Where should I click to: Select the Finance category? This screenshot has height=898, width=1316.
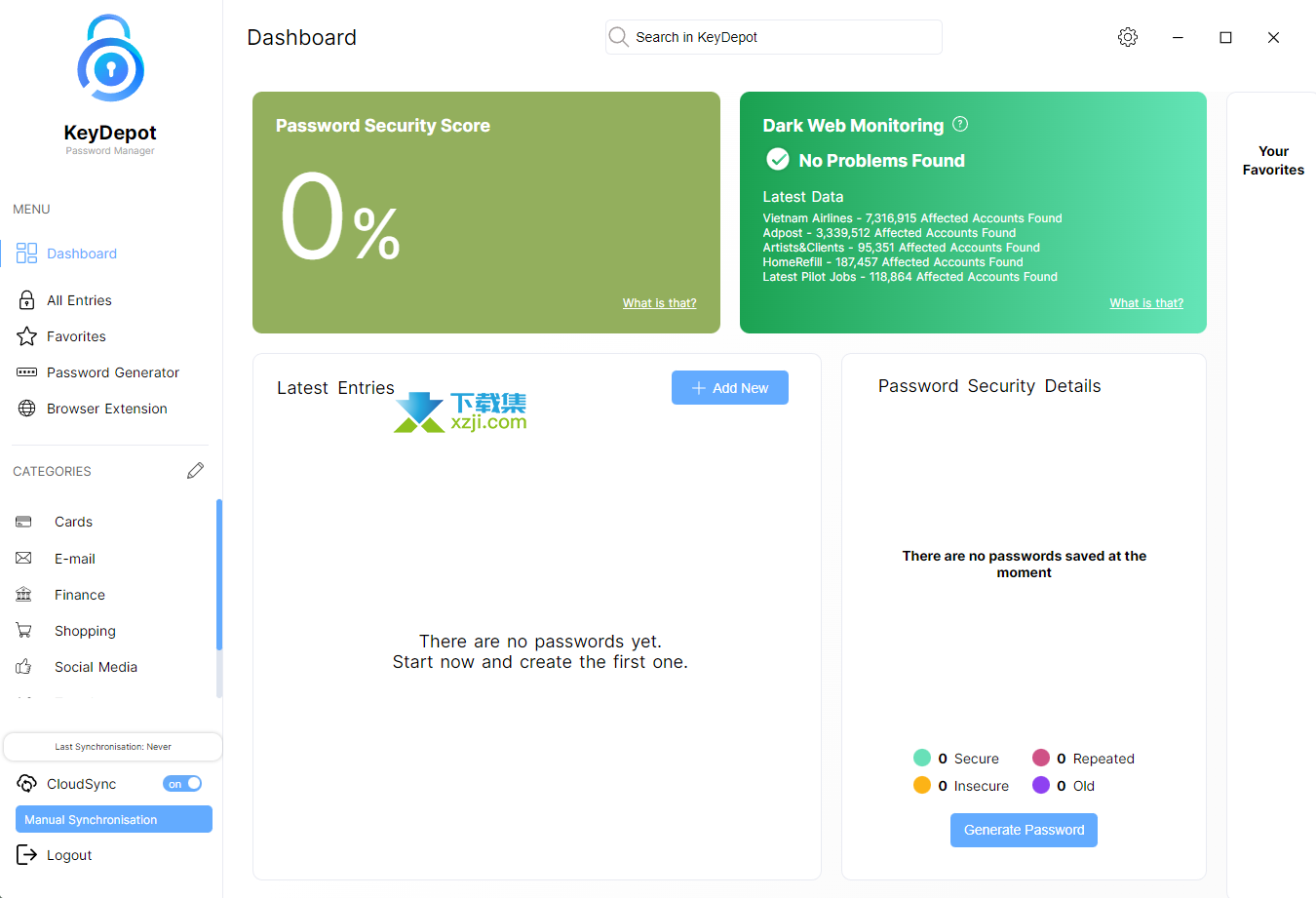click(79, 595)
